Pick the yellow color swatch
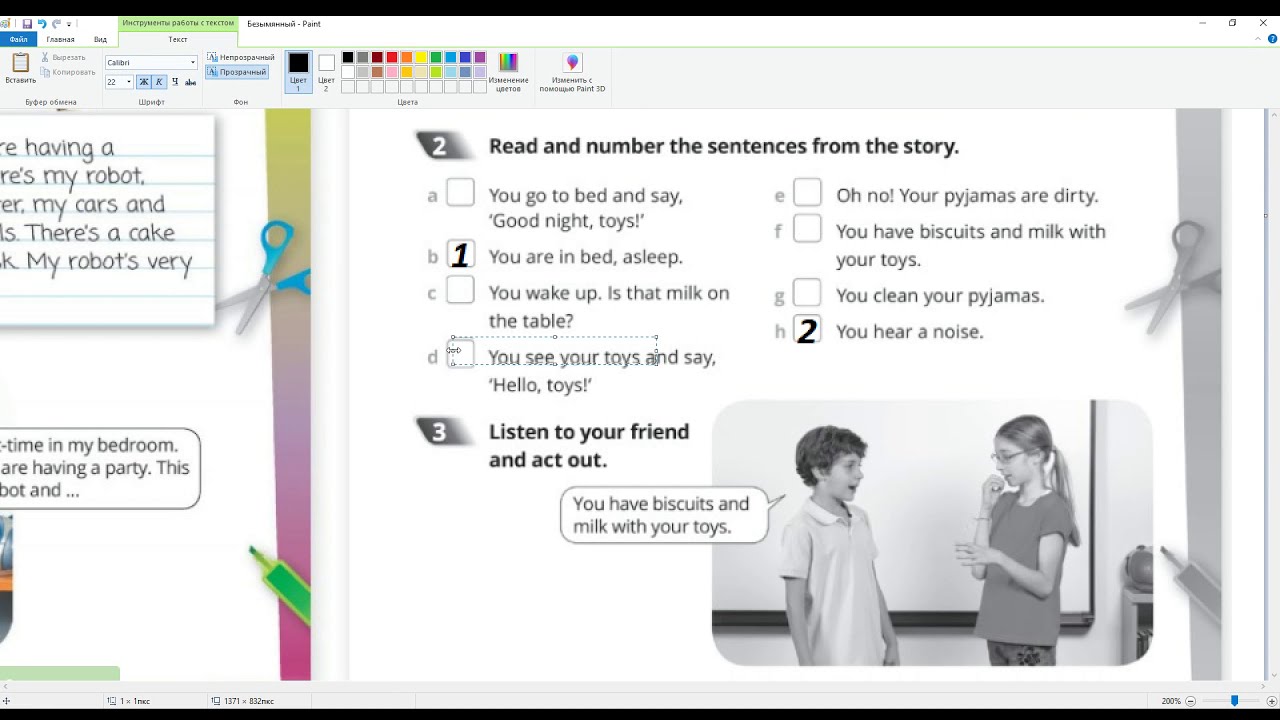Viewport: 1280px width, 720px height. (x=421, y=57)
